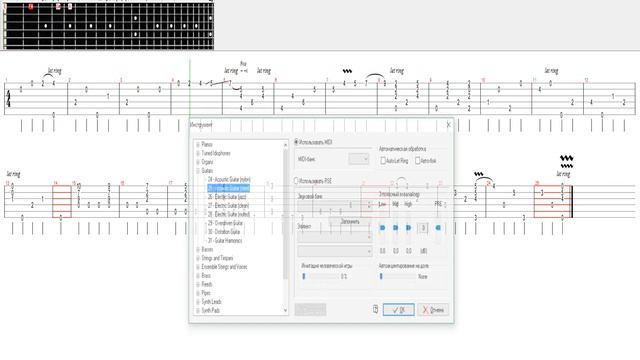Select 27 - Electric Guitar (clean)
Viewport: 640px width, 360px height.
click(228, 206)
